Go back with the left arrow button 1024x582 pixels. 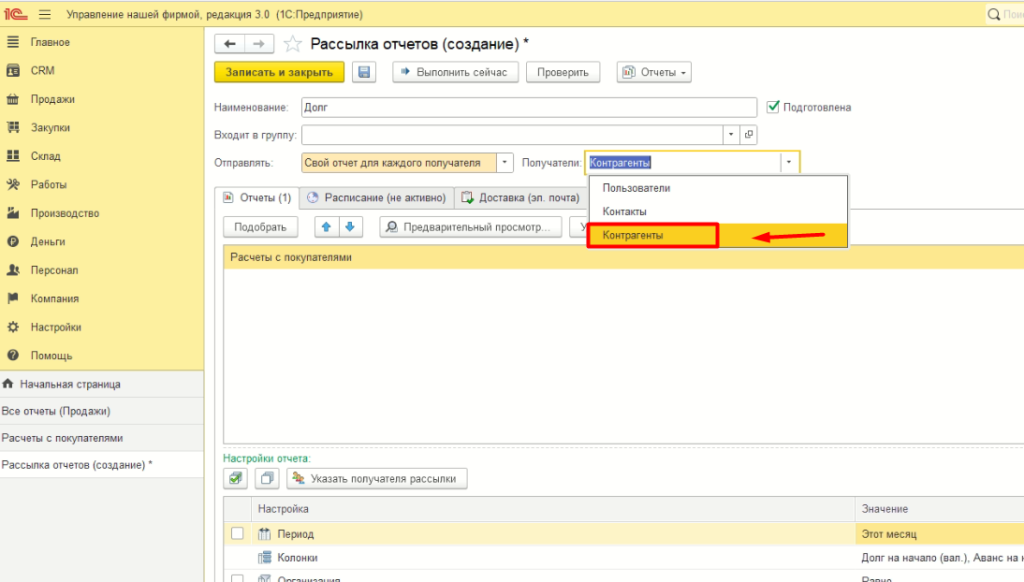(229, 44)
